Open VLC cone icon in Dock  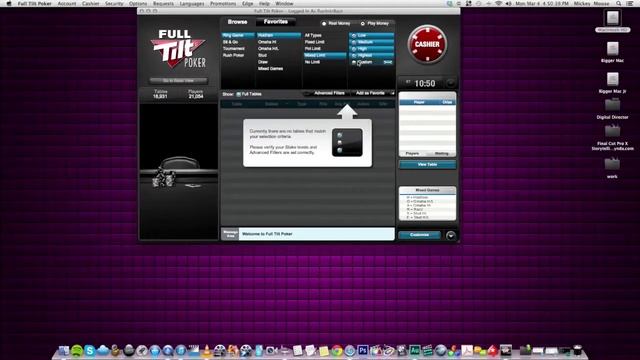point(207,351)
